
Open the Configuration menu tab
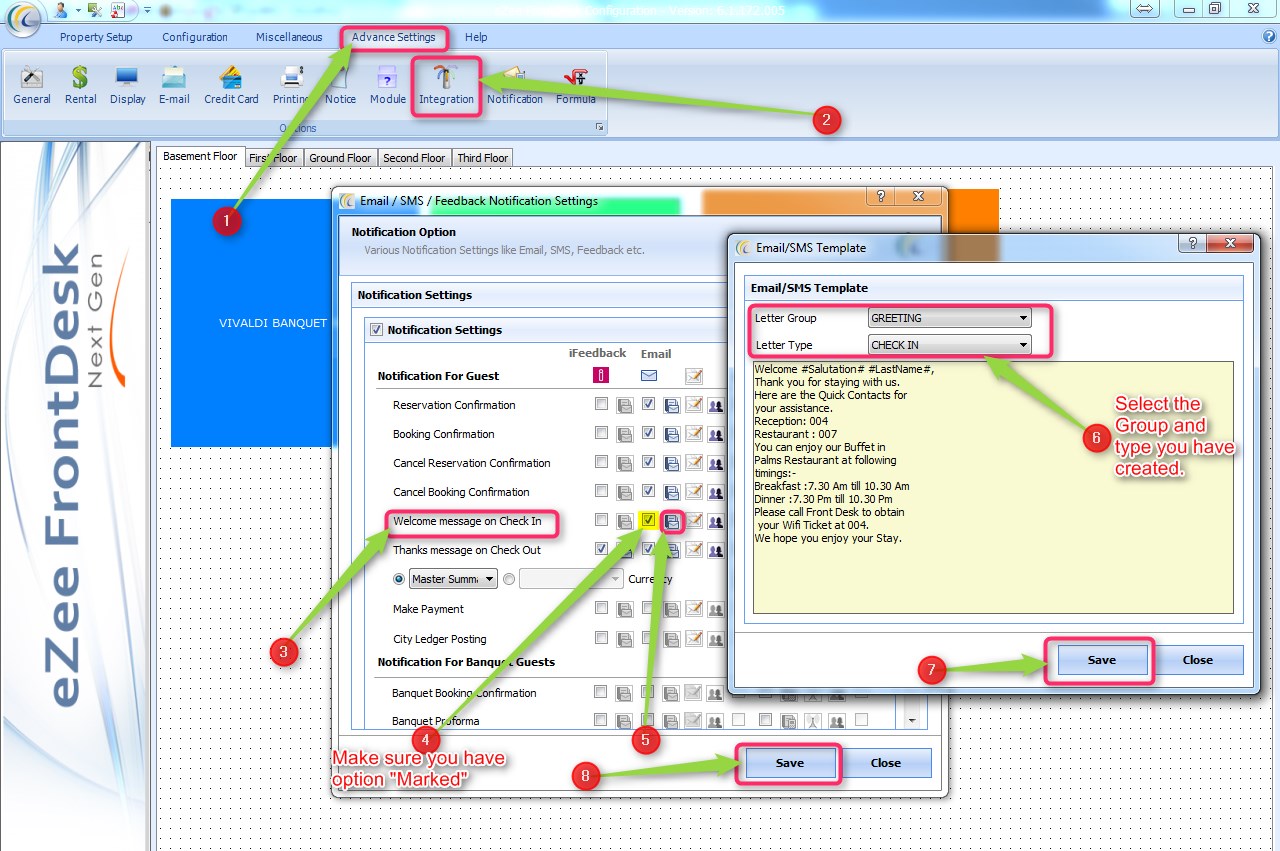click(x=195, y=37)
